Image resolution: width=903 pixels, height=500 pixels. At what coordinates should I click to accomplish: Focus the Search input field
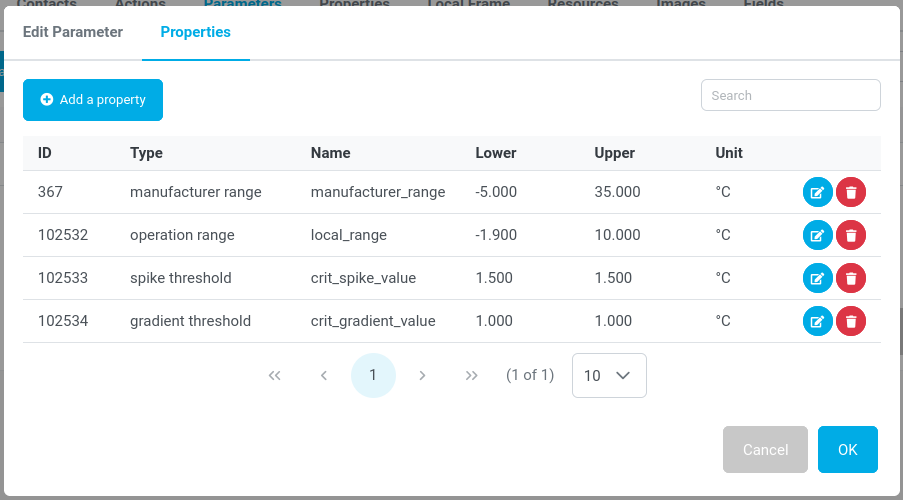point(790,96)
